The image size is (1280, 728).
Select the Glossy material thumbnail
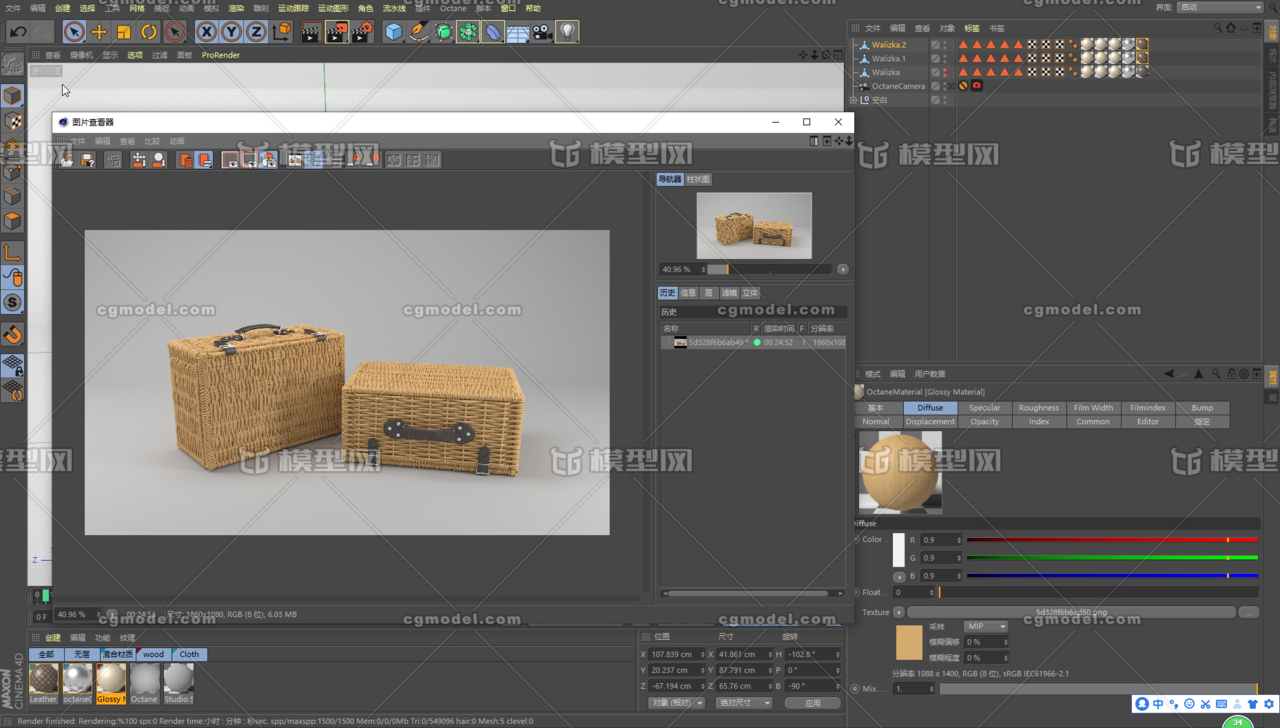point(111,683)
